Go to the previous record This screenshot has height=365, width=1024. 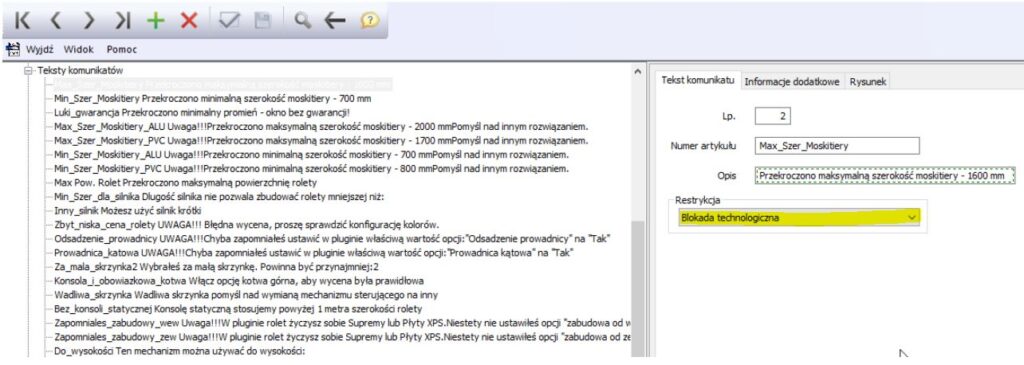(x=55, y=20)
